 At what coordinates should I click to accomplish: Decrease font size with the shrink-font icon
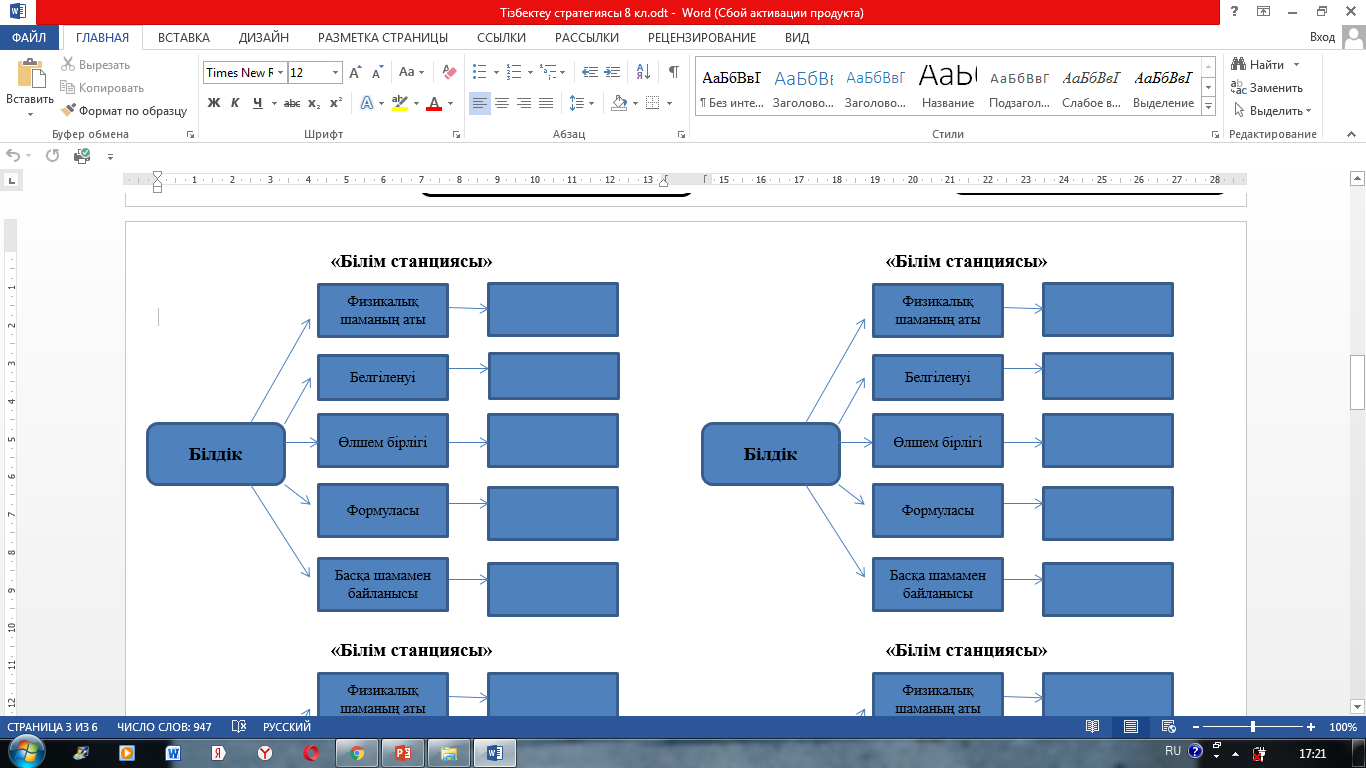click(378, 73)
